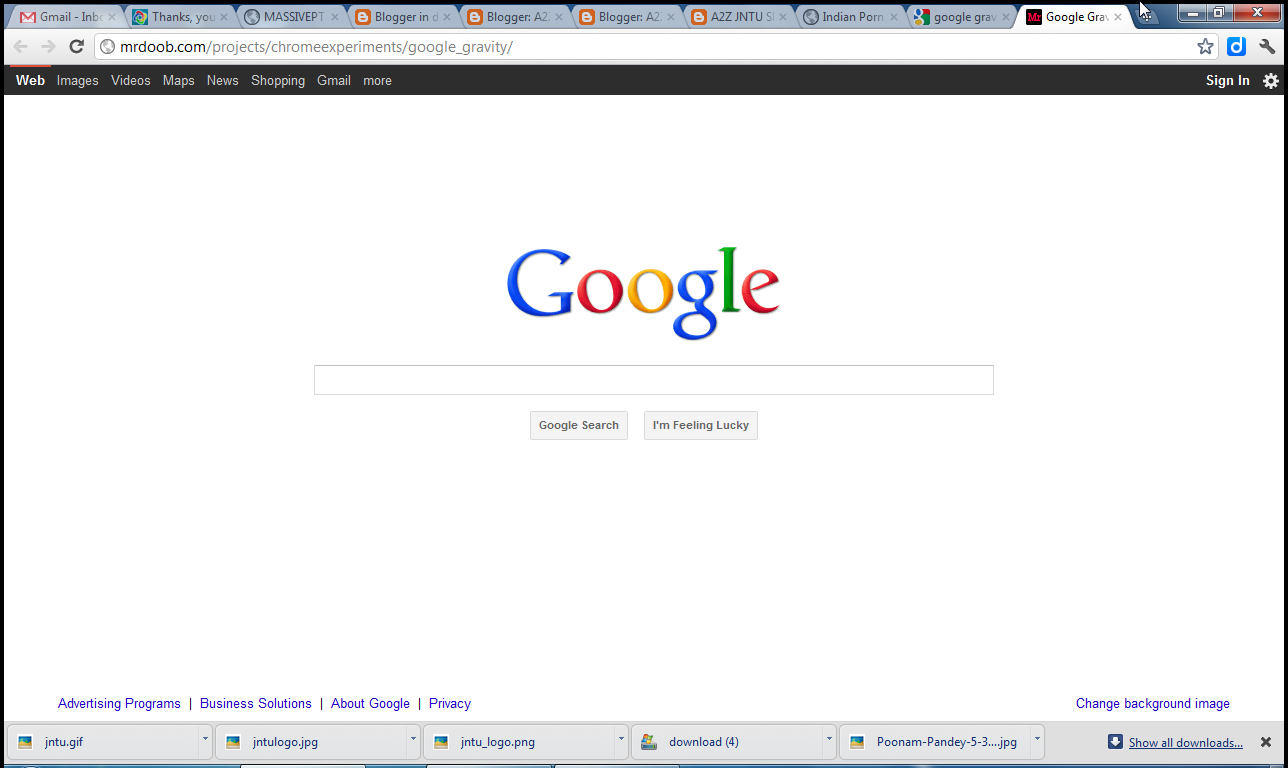Click the Google Search button
Screen dimensions: 1288x768
(x=579, y=425)
